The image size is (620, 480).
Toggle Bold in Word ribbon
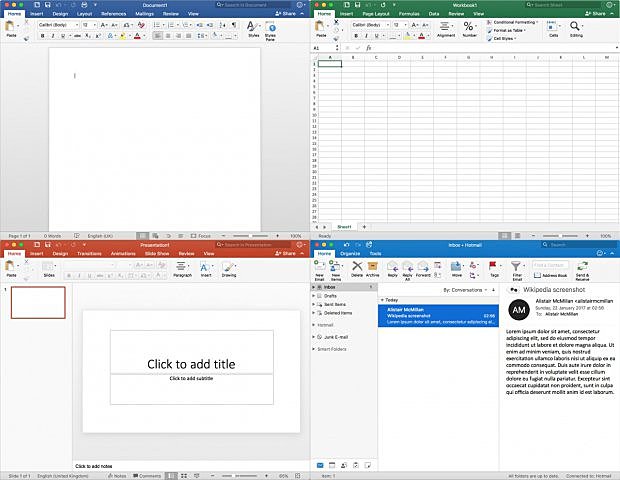[42, 36]
